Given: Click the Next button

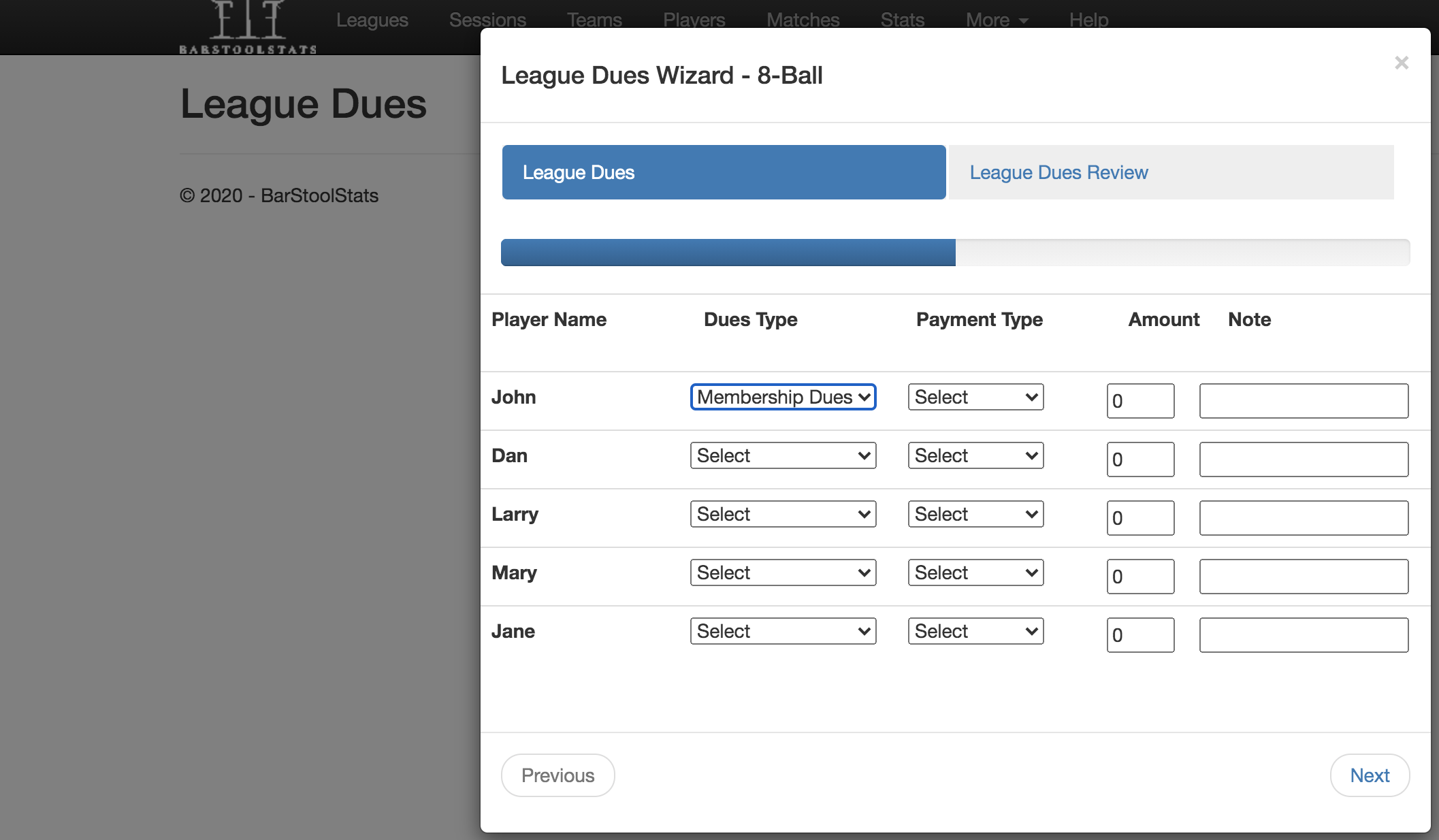Looking at the screenshot, I should (x=1369, y=775).
